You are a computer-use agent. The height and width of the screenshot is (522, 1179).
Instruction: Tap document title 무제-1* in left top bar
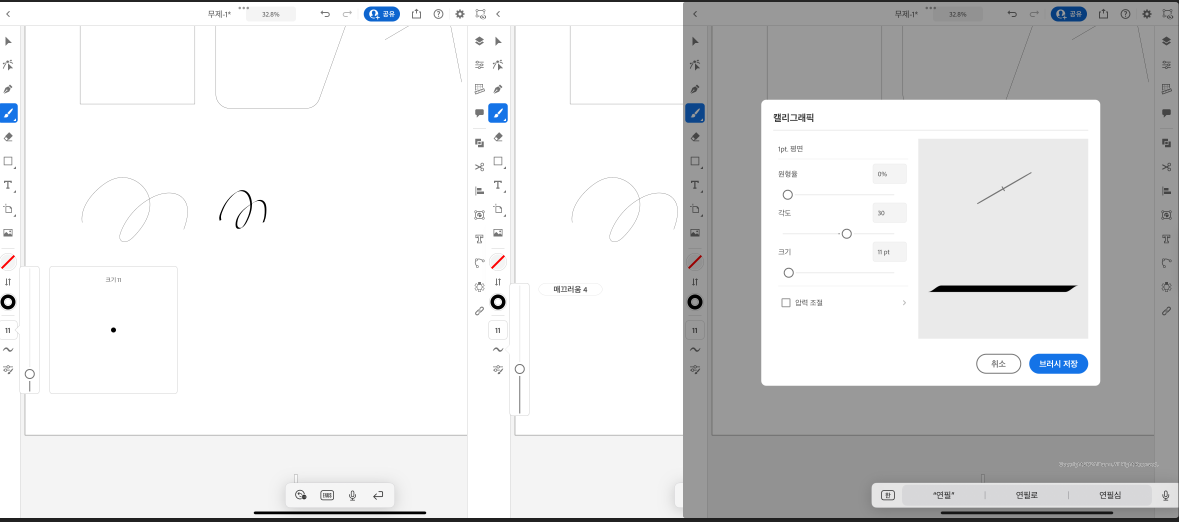click(x=220, y=14)
